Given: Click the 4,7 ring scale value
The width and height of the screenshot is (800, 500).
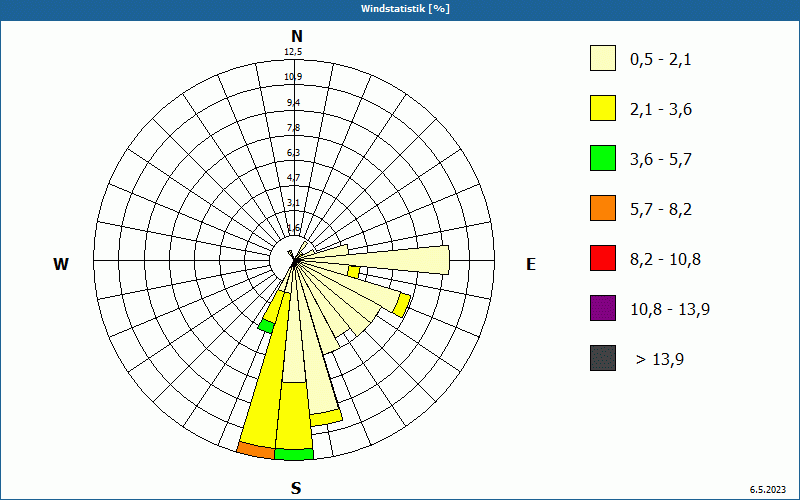Looking at the screenshot, I should [x=293, y=178].
